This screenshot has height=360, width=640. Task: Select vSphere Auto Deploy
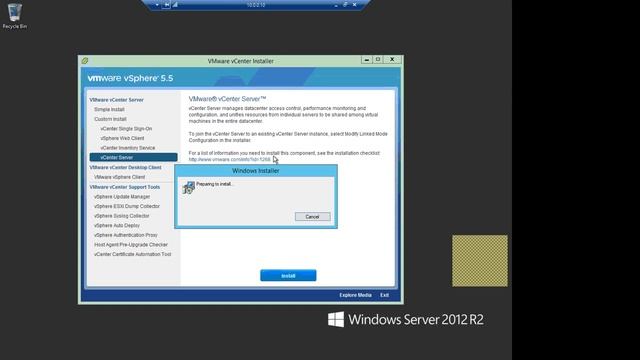(117, 225)
